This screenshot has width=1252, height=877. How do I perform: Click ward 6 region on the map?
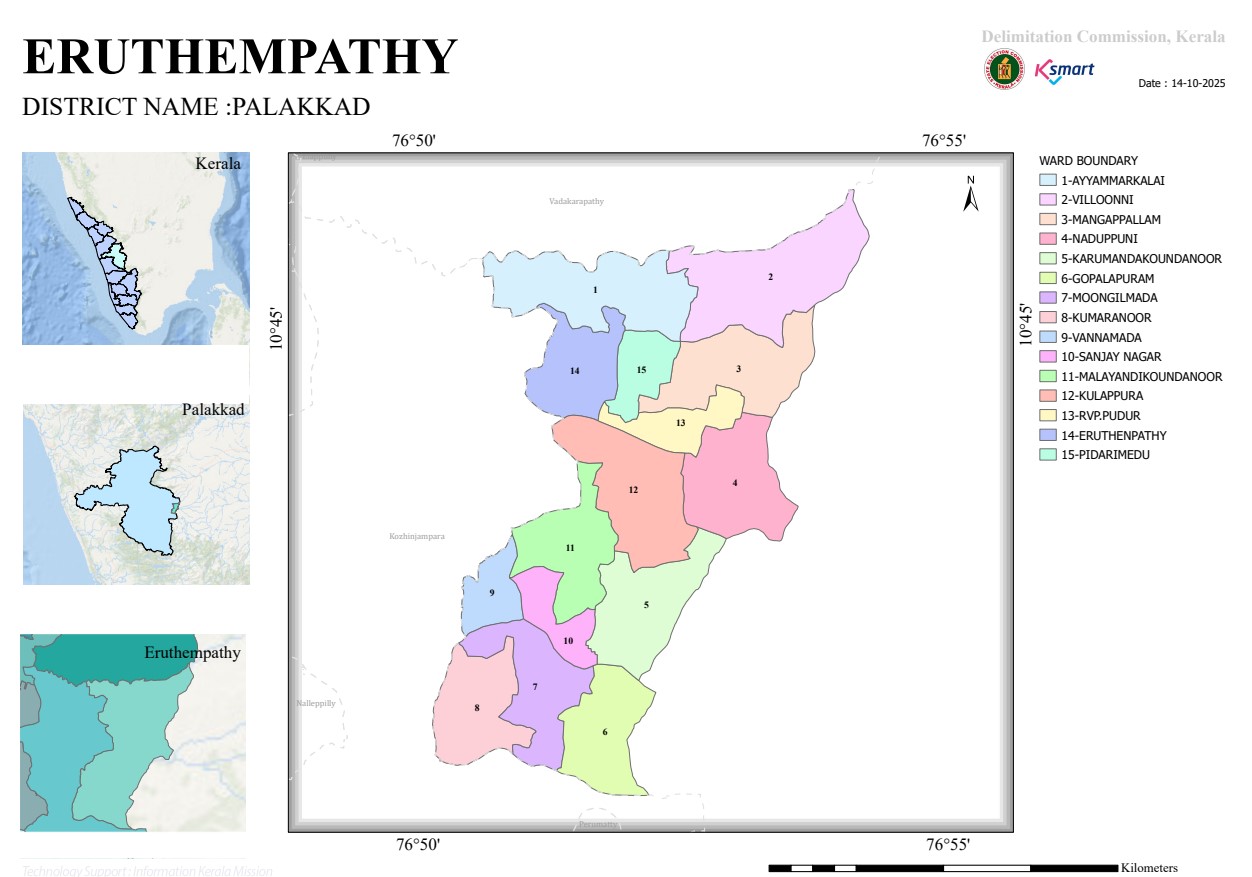coord(605,732)
